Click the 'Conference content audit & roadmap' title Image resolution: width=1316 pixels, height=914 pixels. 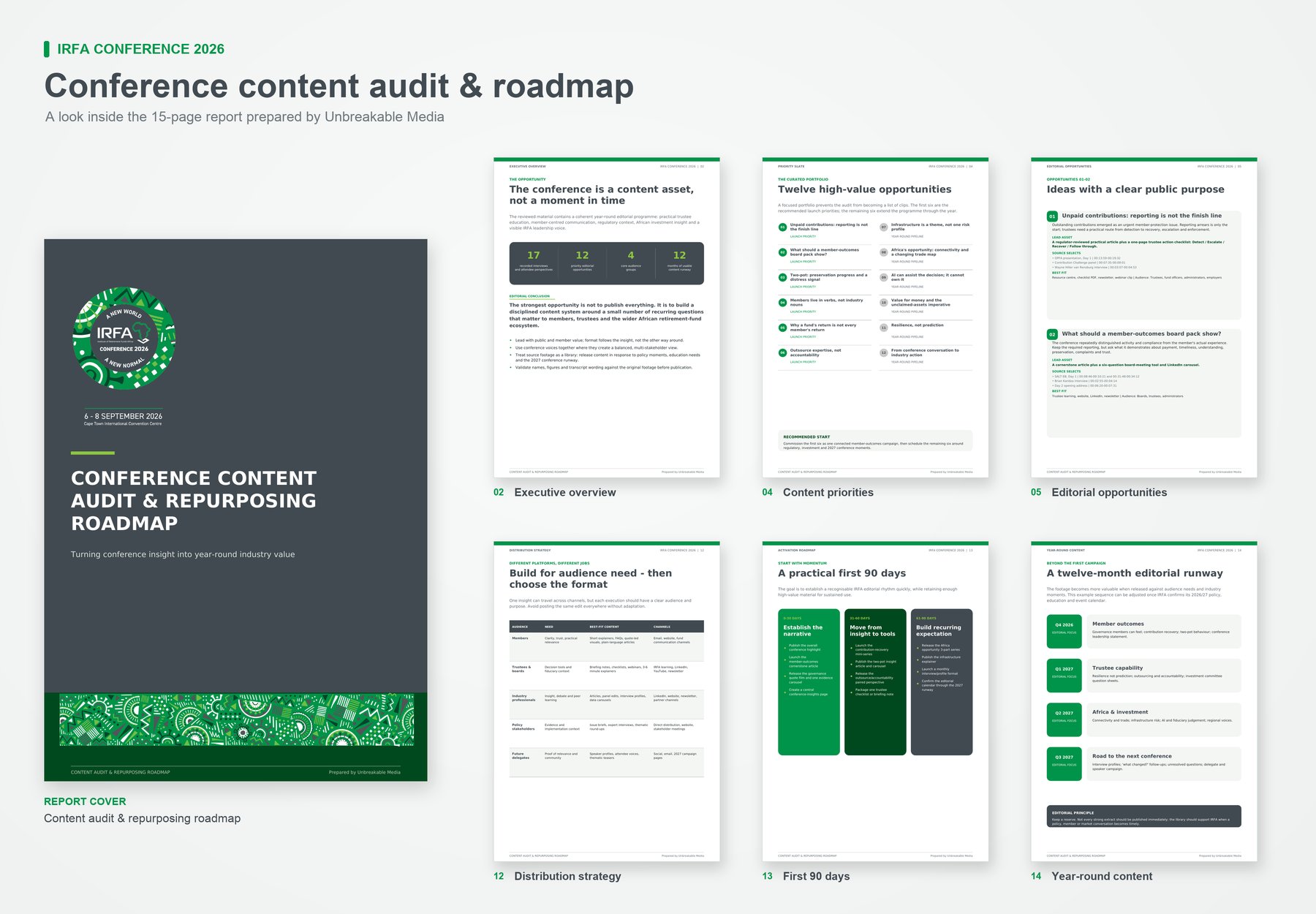point(339,86)
